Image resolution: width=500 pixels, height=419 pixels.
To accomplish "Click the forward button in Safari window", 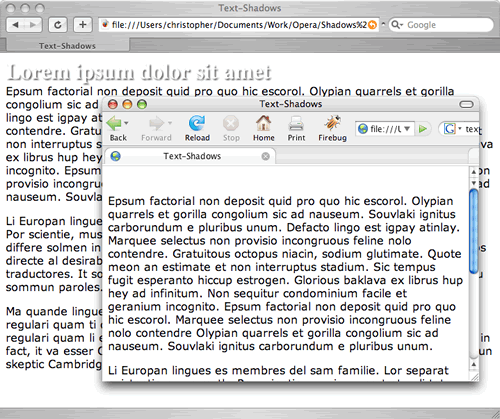I will pos(33,25).
